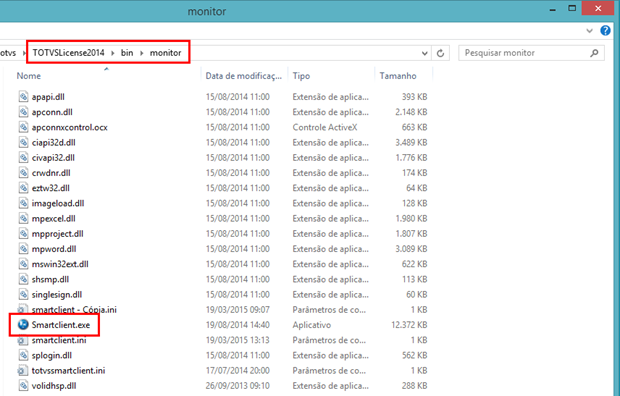
Task: Click the 26/09/2013 09:10 date cell
Action: pyautogui.click(x=237, y=386)
